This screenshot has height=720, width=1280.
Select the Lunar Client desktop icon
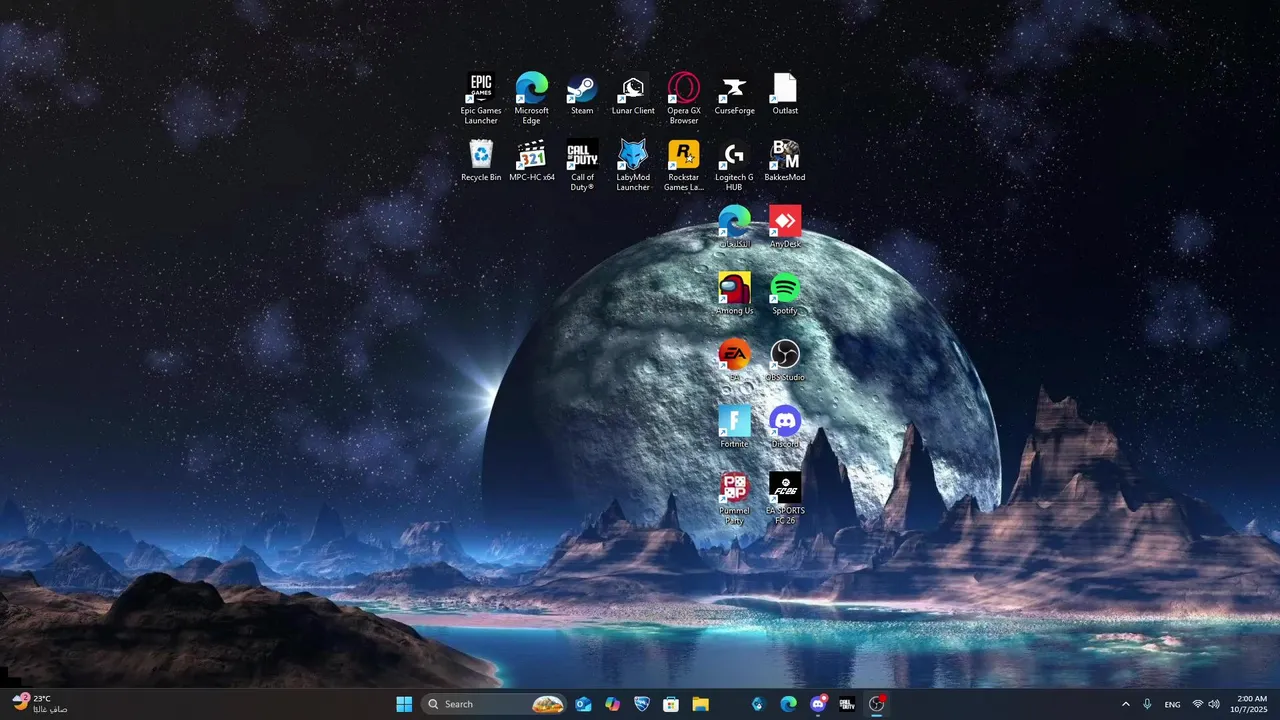(633, 94)
